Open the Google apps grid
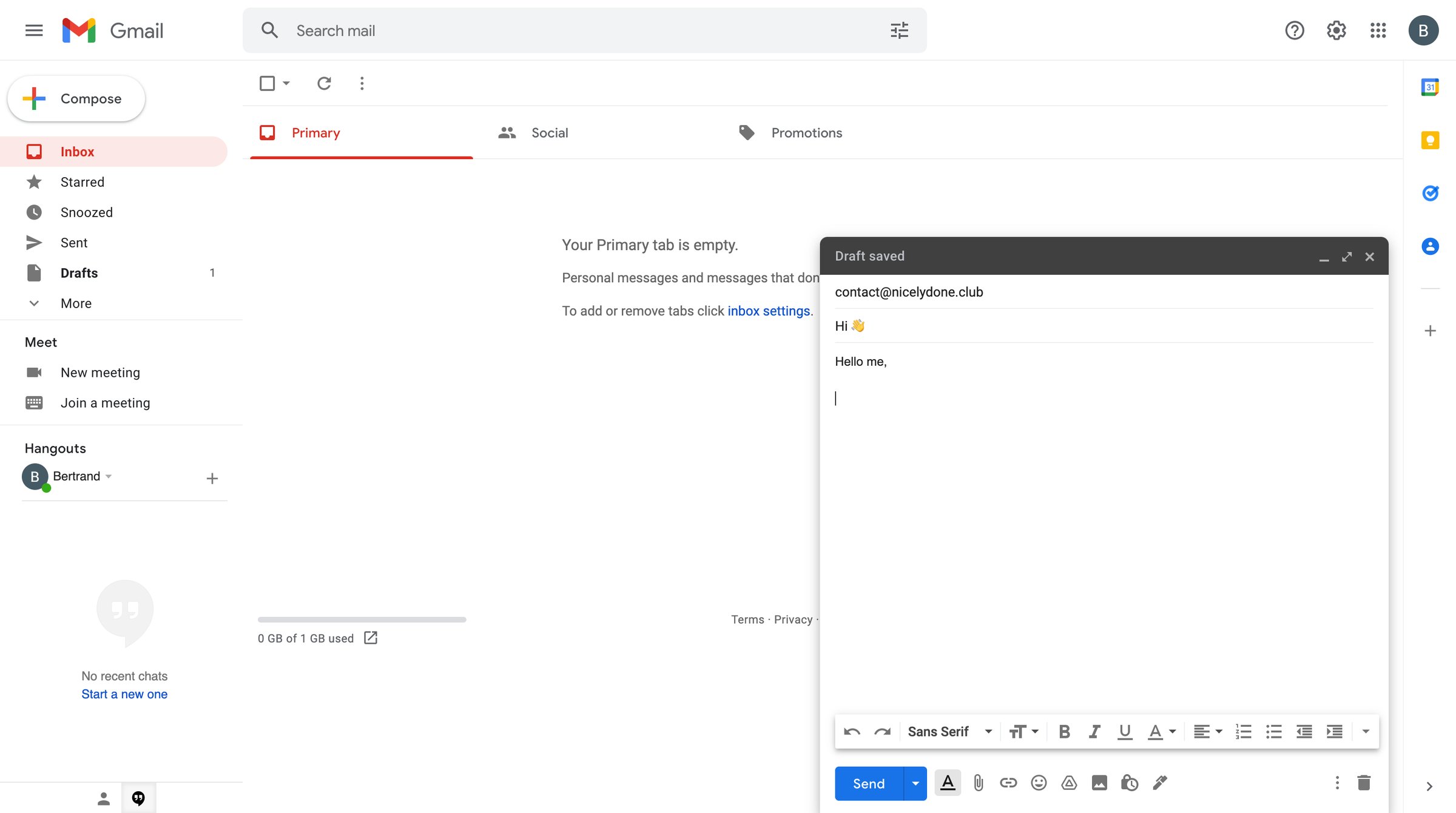 point(1378,30)
